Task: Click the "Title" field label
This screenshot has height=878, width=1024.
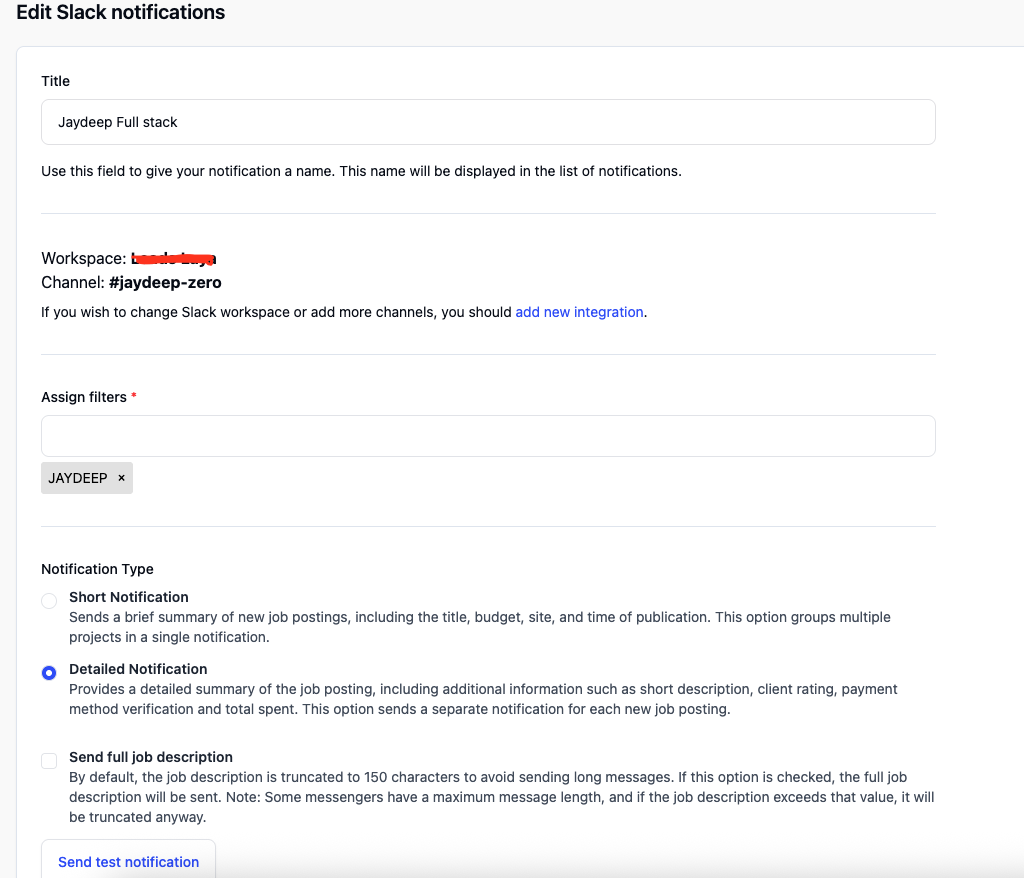Action: pos(56,81)
